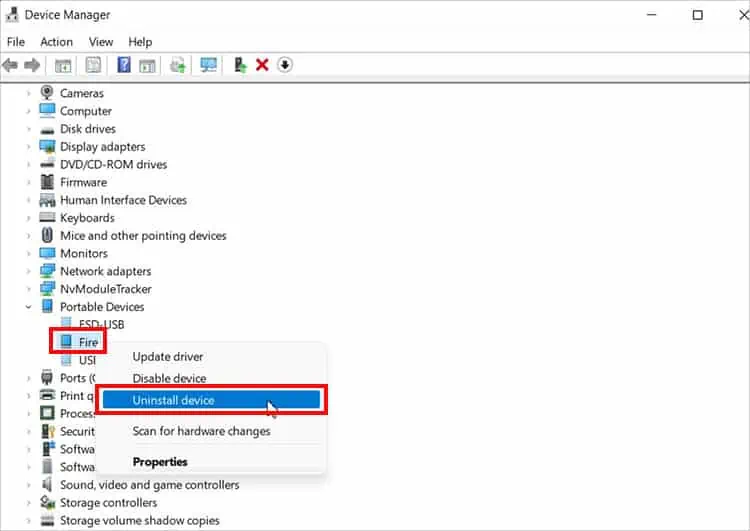The height and width of the screenshot is (531, 750).
Task: Select the NvModuleTracker label
Action: coord(106,289)
